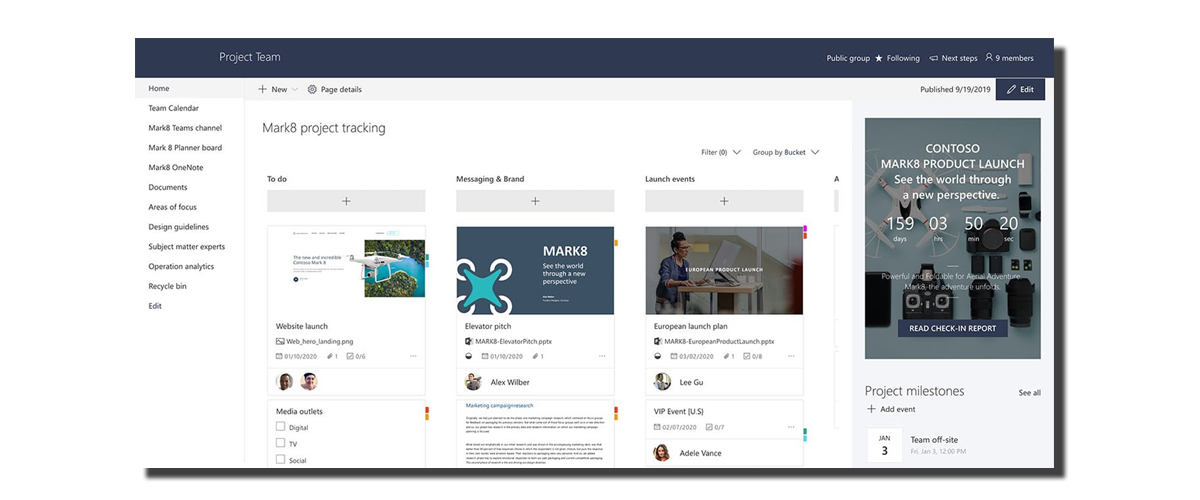Open the 9 members person icon
The image size is (1200, 500).
[989, 58]
